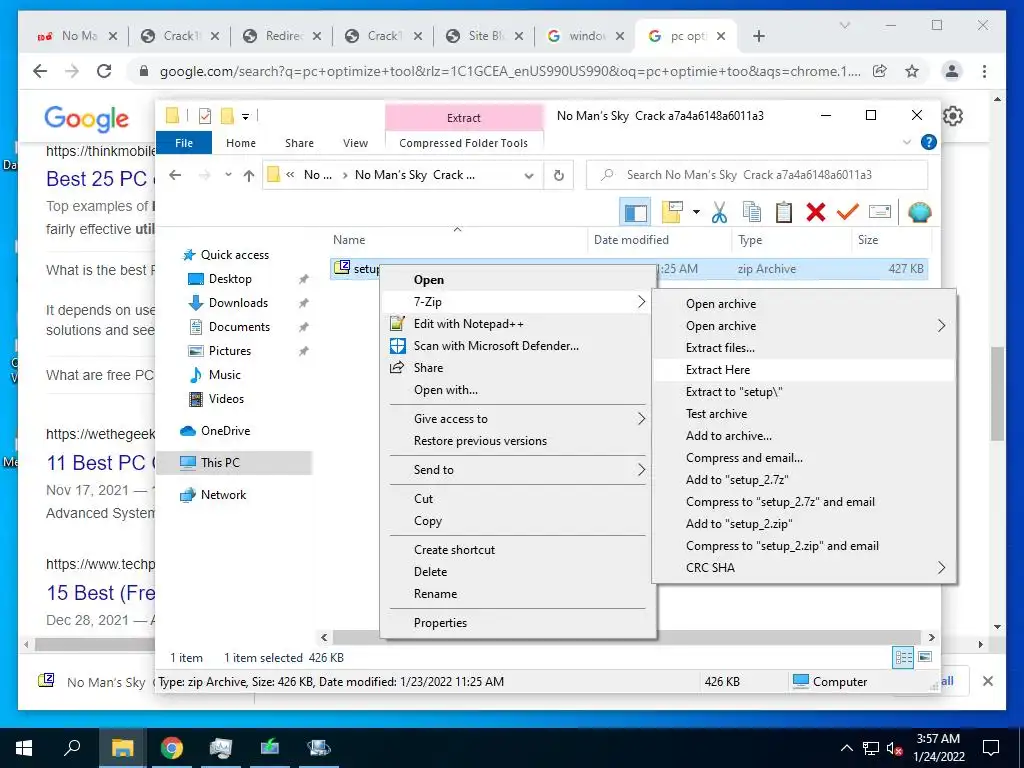
Task: Choose Extract to "setup\" entry
Action: pos(803,392)
